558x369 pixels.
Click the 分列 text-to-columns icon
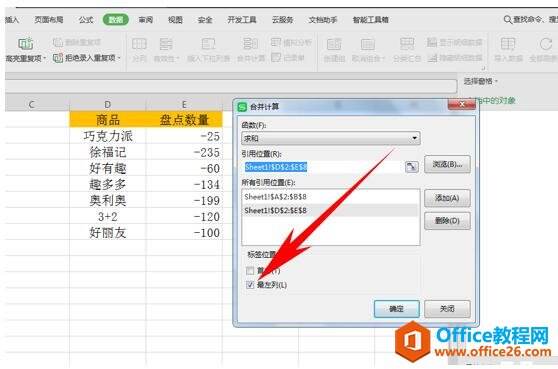click(139, 44)
